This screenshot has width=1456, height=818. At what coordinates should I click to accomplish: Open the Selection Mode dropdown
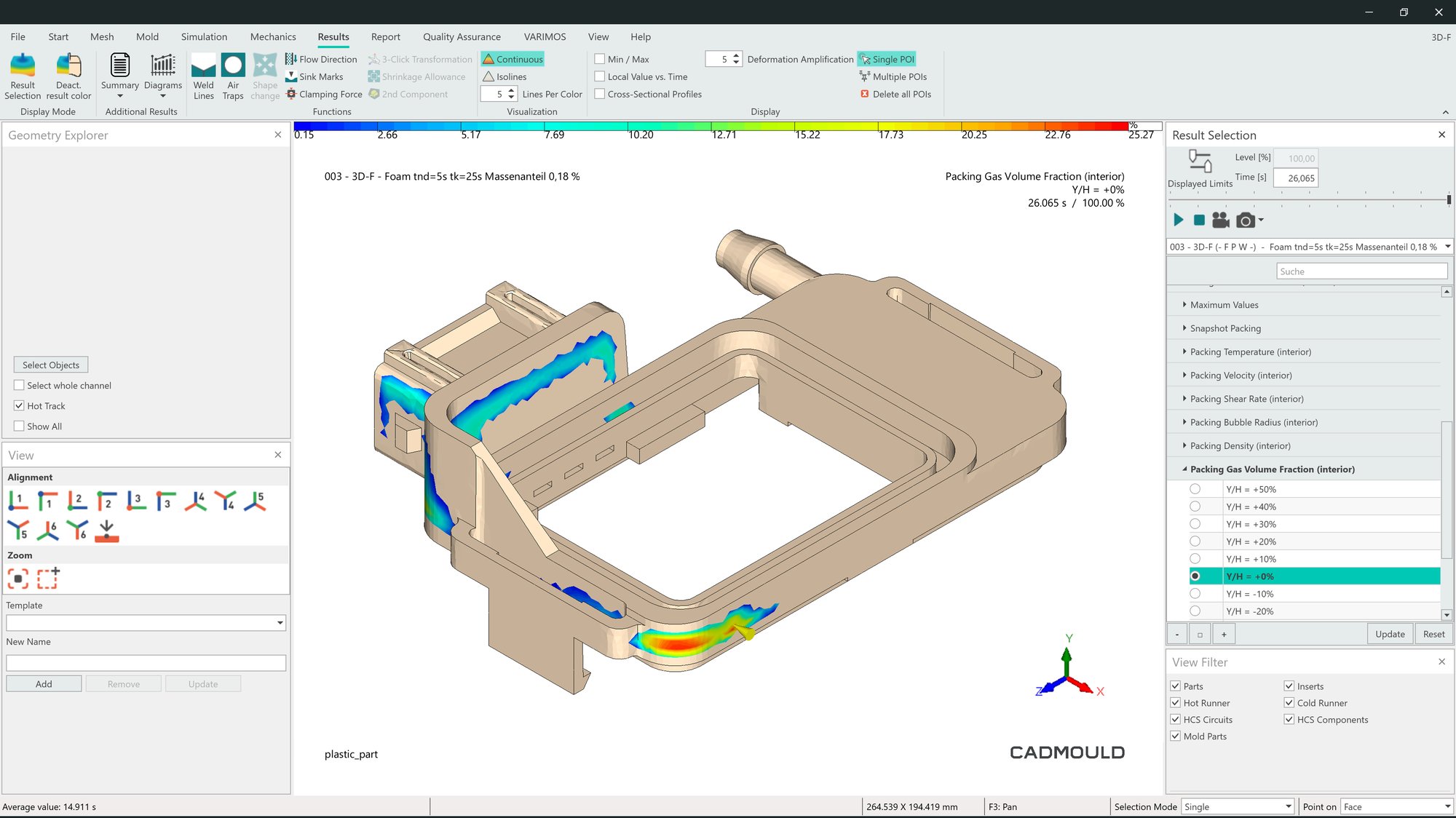(x=1288, y=806)
